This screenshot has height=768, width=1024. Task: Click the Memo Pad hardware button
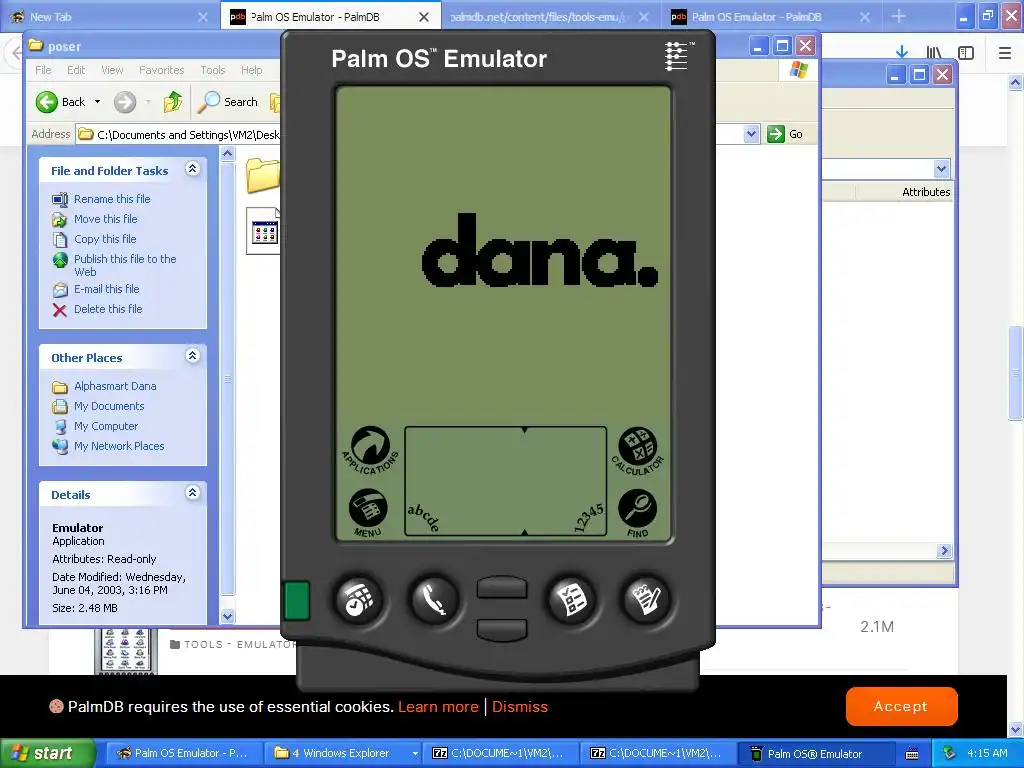click(646, 600)
